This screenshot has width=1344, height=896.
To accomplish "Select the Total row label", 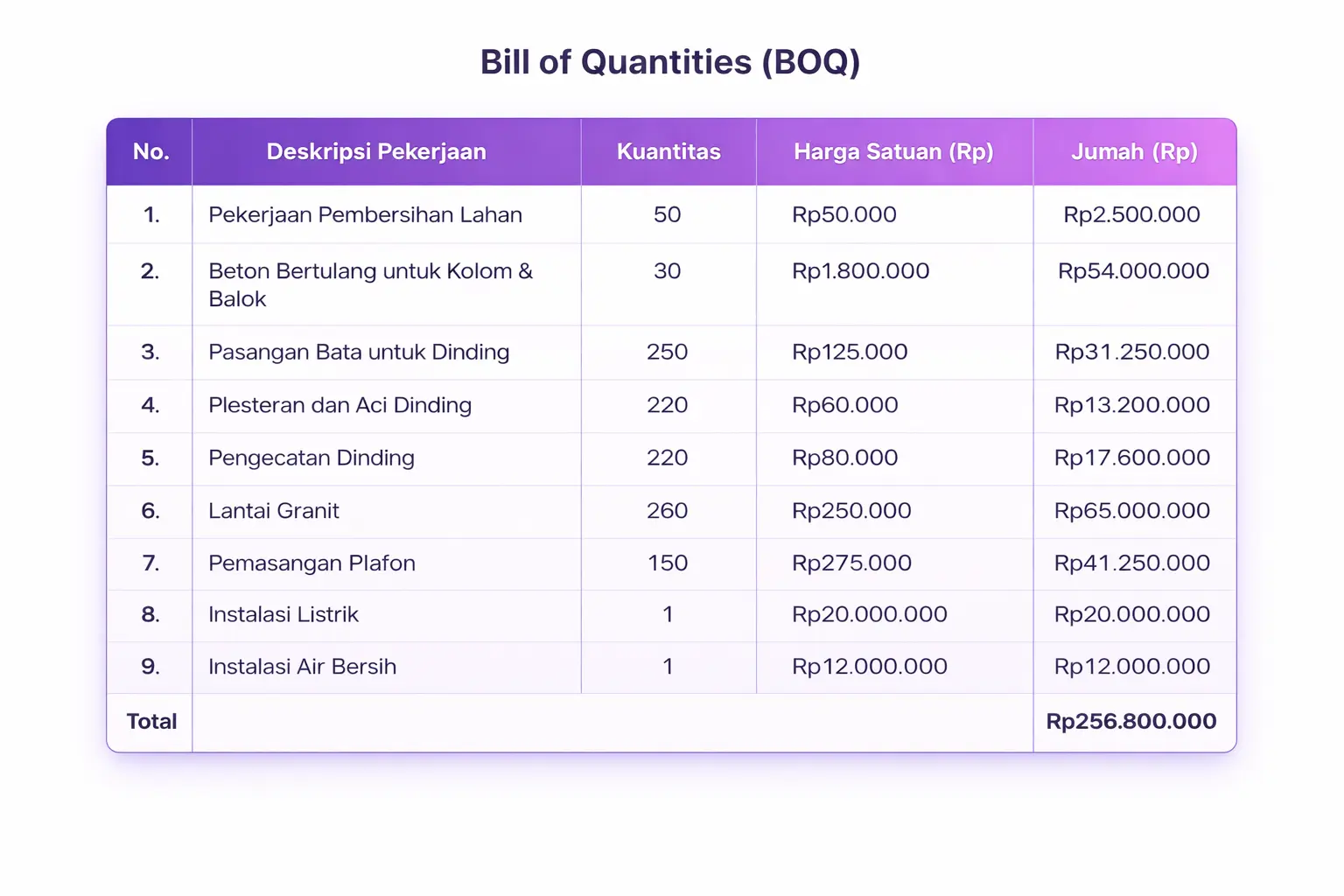I will pos(151,722).
